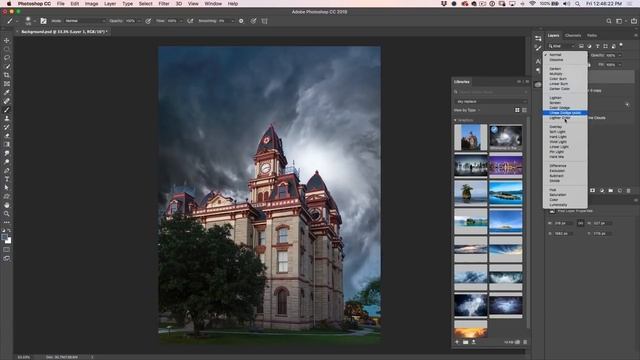Toggle pressure for opacity icon in options bar
This screenshot has height=360, width=640.
(148, 21)
